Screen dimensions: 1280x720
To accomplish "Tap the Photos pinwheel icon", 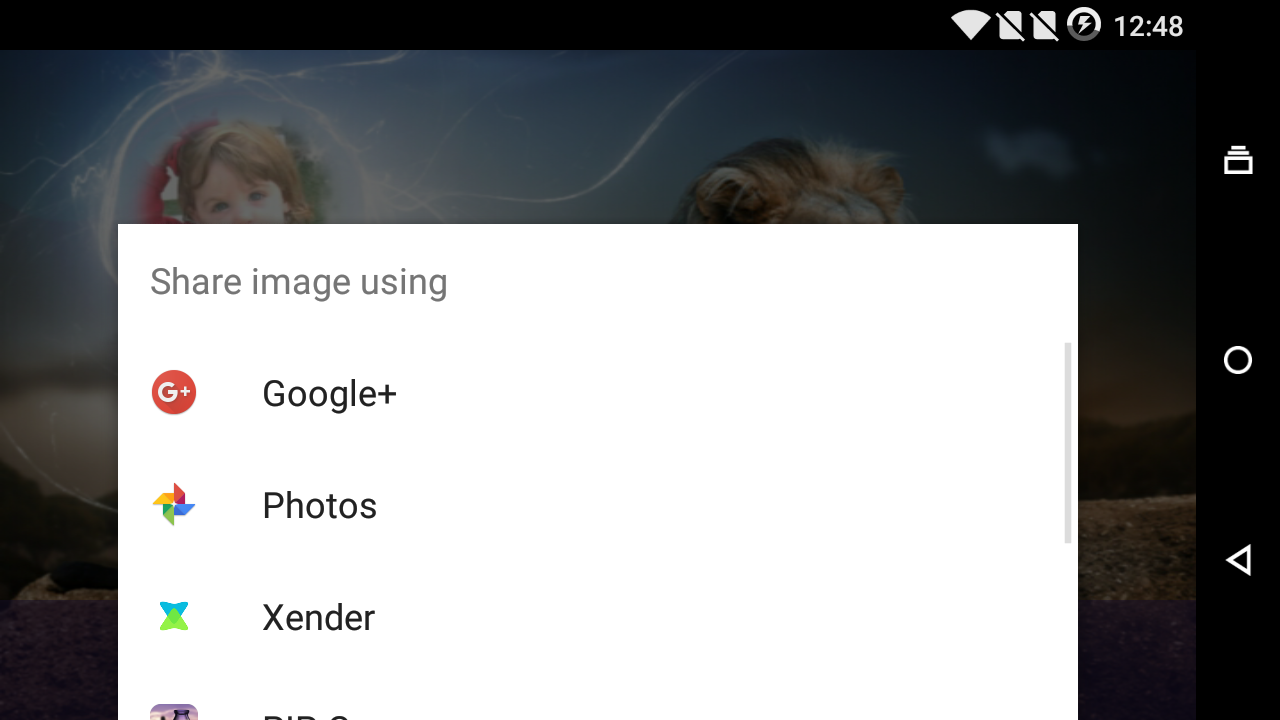I will 174,505.
